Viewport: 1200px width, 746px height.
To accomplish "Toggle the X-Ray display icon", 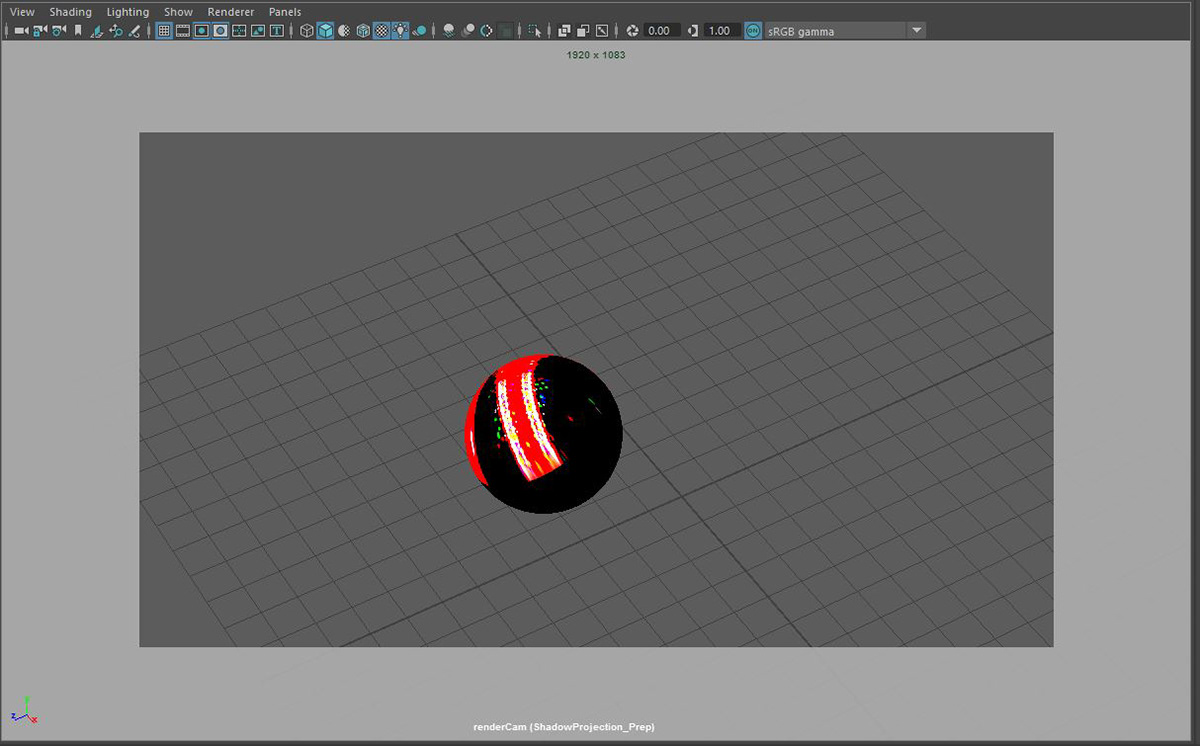I will (564, 31).
